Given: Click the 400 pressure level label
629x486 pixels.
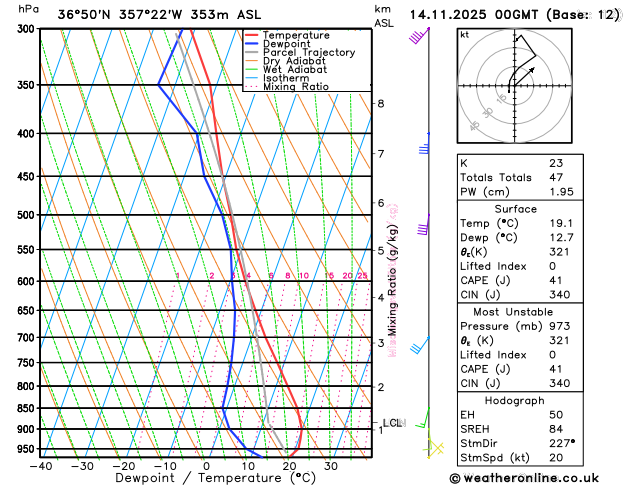Looking at the screenshot, I should 28,134.
